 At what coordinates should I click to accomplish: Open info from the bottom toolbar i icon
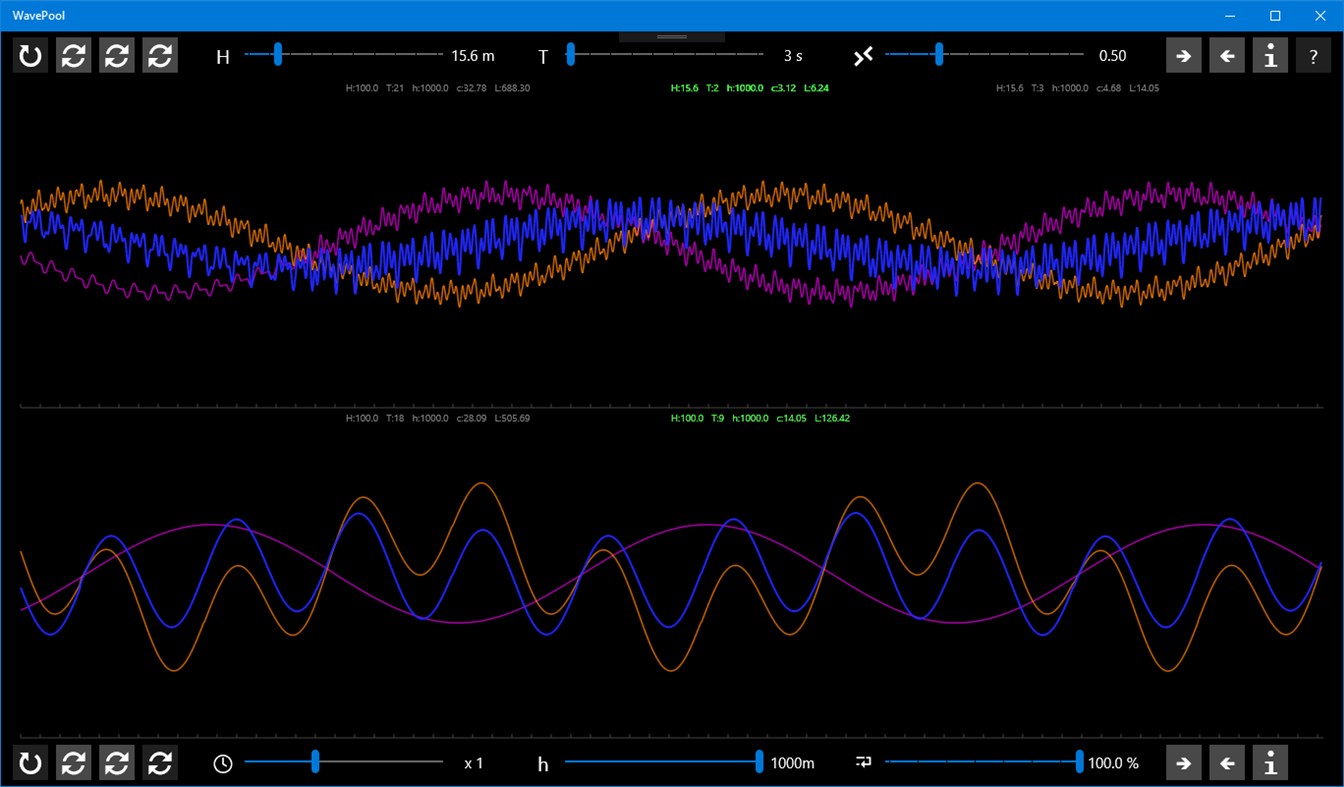tap(1270, 762)
